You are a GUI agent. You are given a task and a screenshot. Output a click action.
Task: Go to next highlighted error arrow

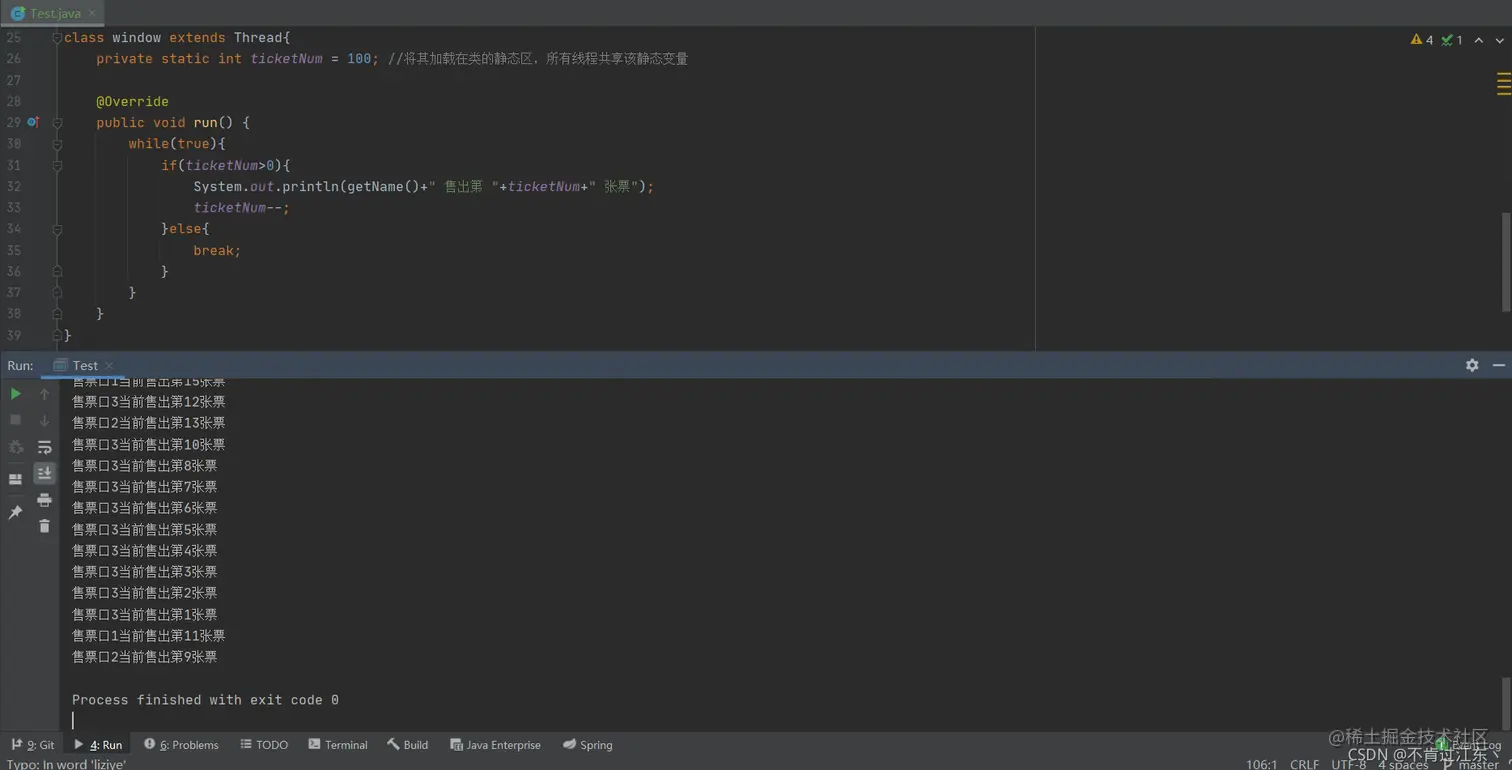tap(1499, 40)
